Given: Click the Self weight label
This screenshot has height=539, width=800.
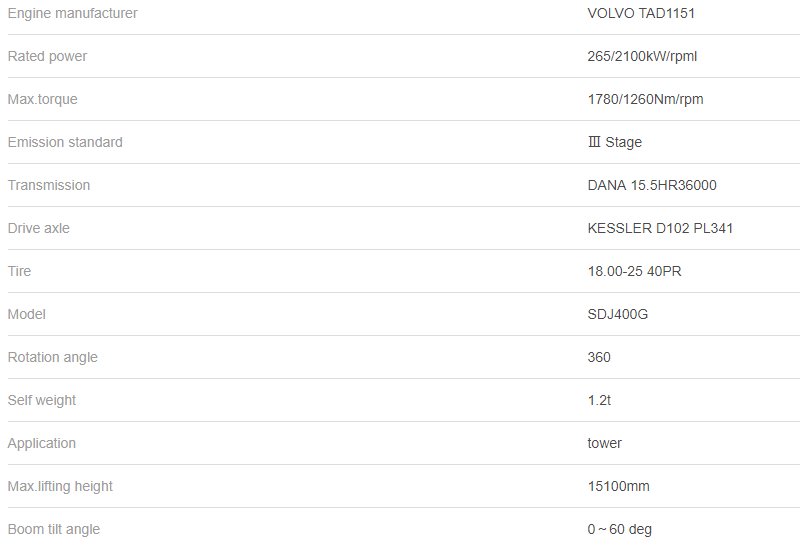Looking at the screenshot, I should pyautogui.click(x=42, y=400).
